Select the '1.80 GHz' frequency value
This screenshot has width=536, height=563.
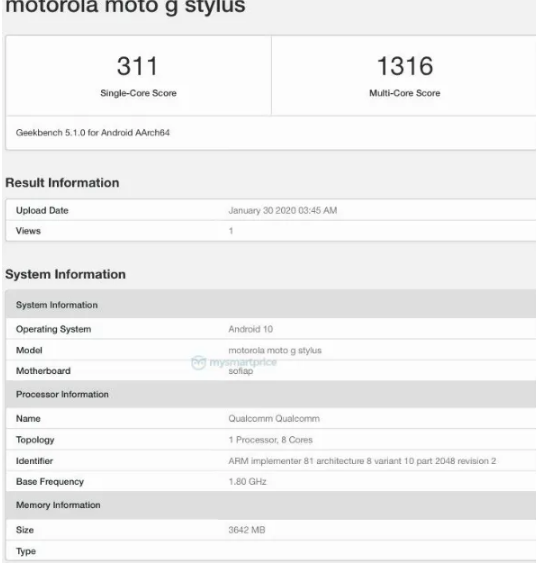[x=247, y=481]
